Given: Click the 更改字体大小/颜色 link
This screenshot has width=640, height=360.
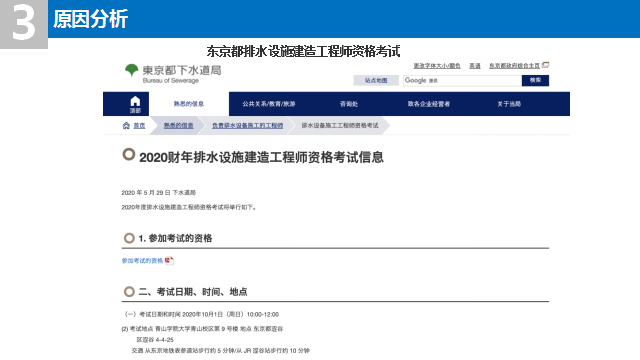Looking at the screenshot, I should click(437, 66).
